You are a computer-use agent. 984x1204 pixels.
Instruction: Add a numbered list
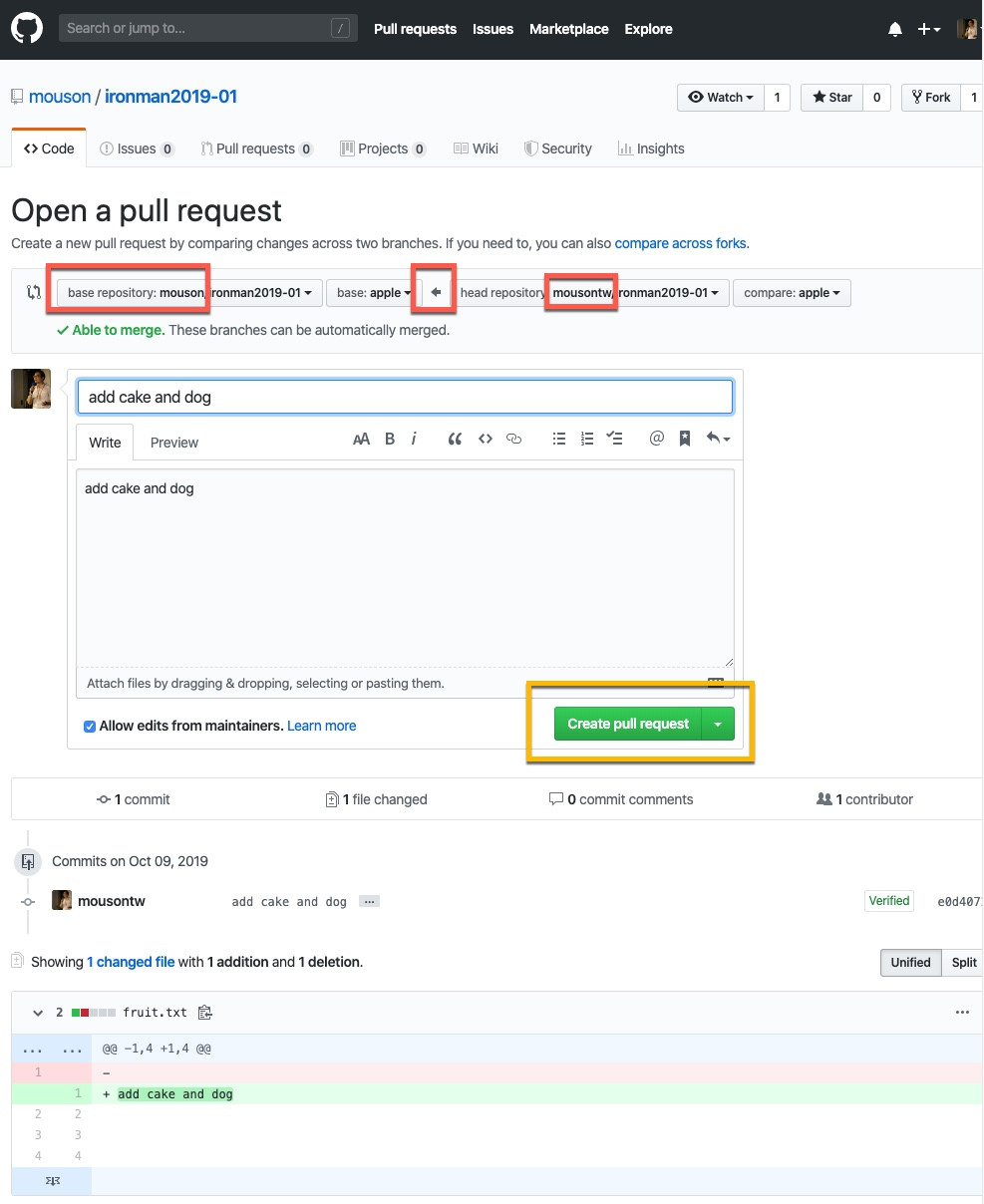pos(587,439)
